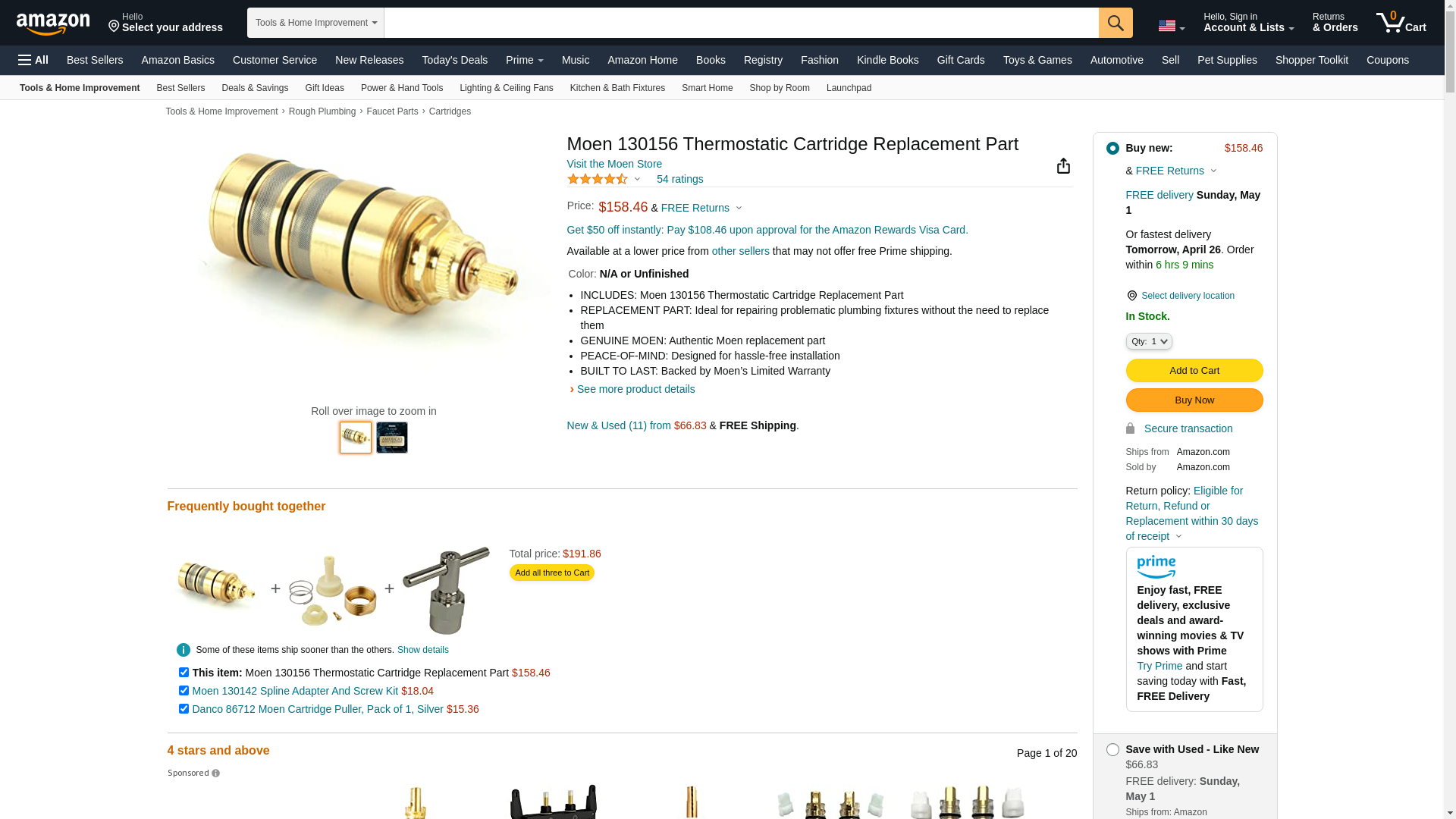Click the Amazon logo
The width and height of the screenshot is (1456, 819).
pyautogui.click(x=53, y=24)
